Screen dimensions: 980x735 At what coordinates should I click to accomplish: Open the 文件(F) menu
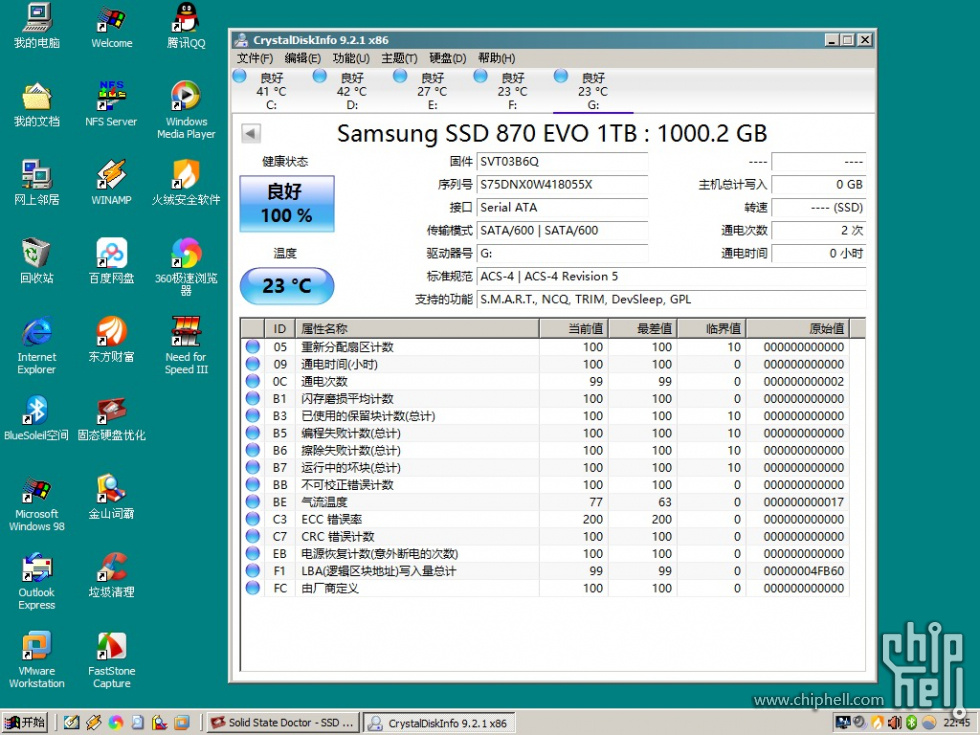coord(254,58)
